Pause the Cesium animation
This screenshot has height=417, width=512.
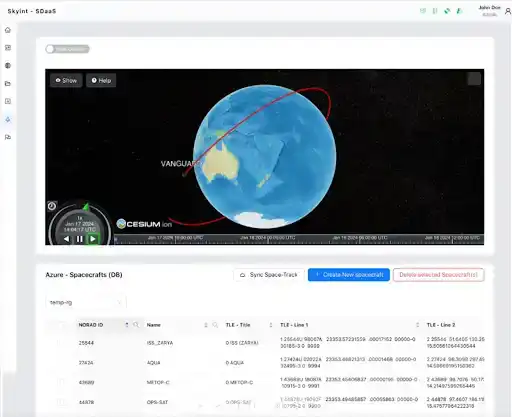click(x=79, y=239)
